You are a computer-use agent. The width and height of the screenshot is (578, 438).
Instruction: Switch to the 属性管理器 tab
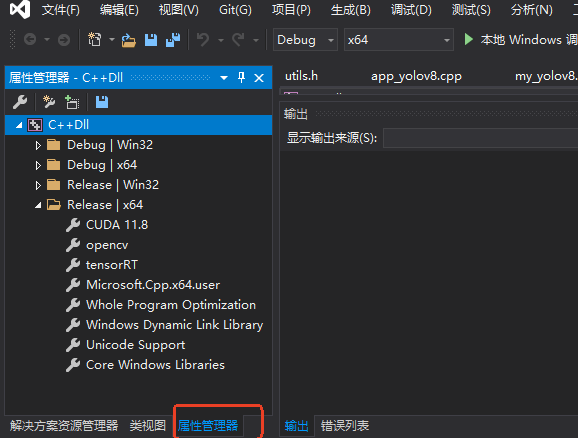[208, 426]
